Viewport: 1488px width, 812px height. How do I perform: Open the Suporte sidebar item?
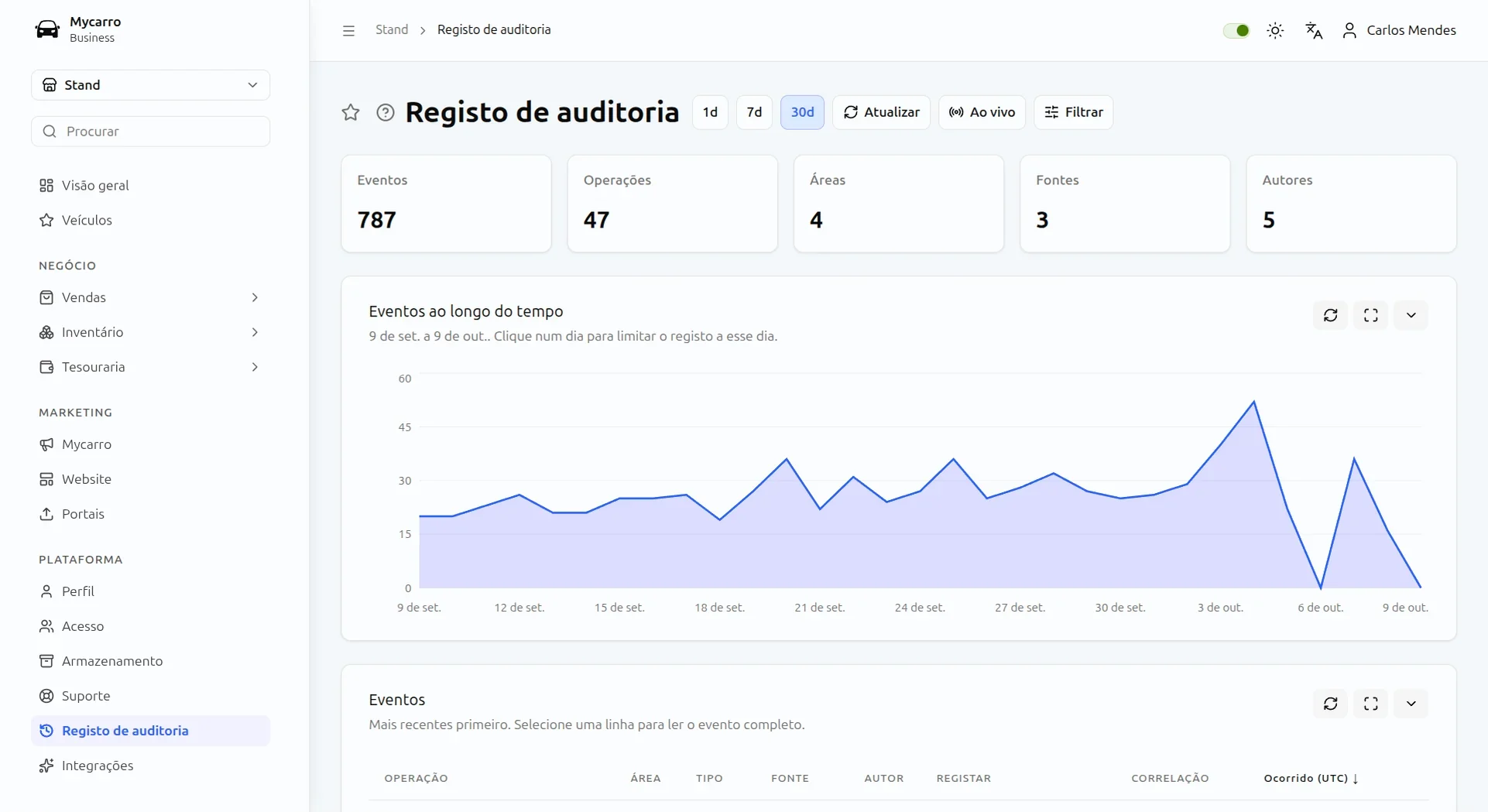pyautogui.click(x=151, y=696)
